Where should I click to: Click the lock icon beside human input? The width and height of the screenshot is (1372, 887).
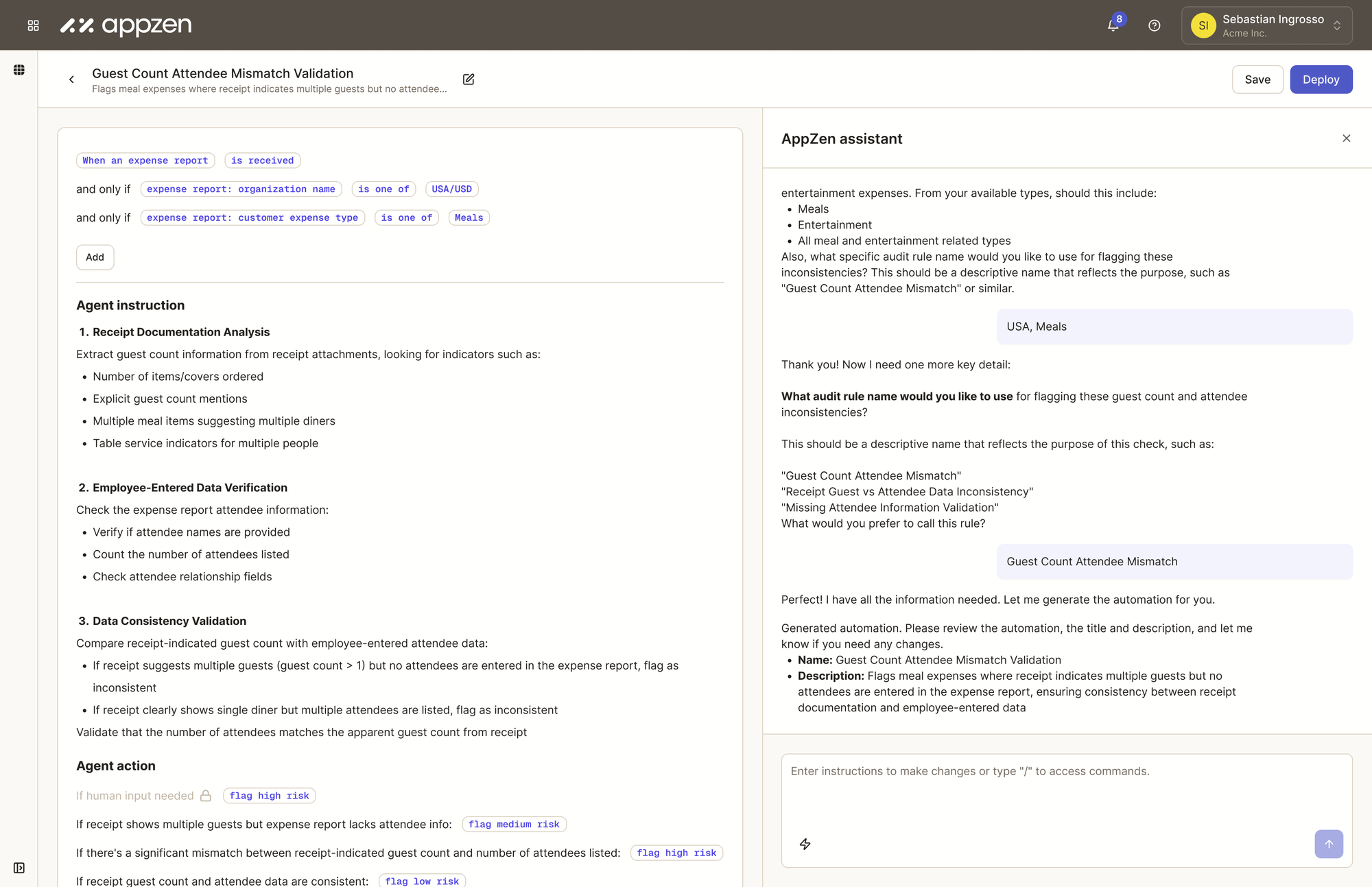[x=206, y=796]
